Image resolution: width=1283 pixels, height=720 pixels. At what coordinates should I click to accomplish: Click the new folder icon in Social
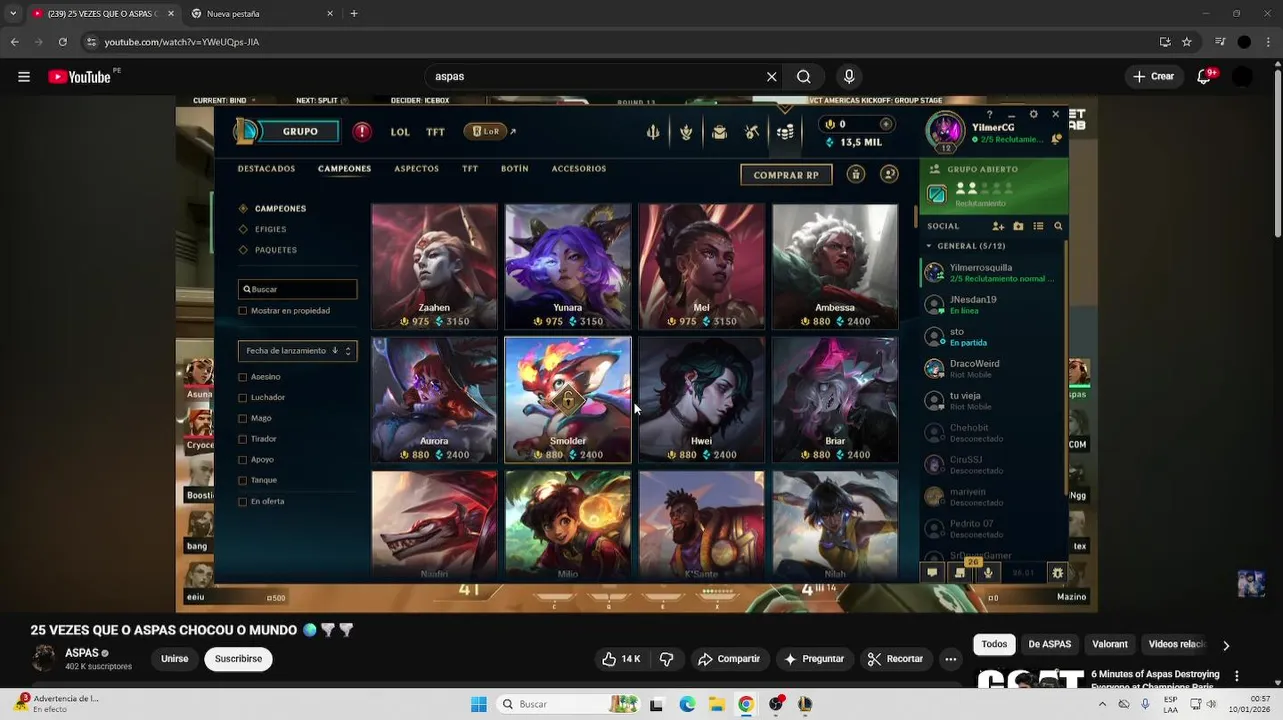1018,227
